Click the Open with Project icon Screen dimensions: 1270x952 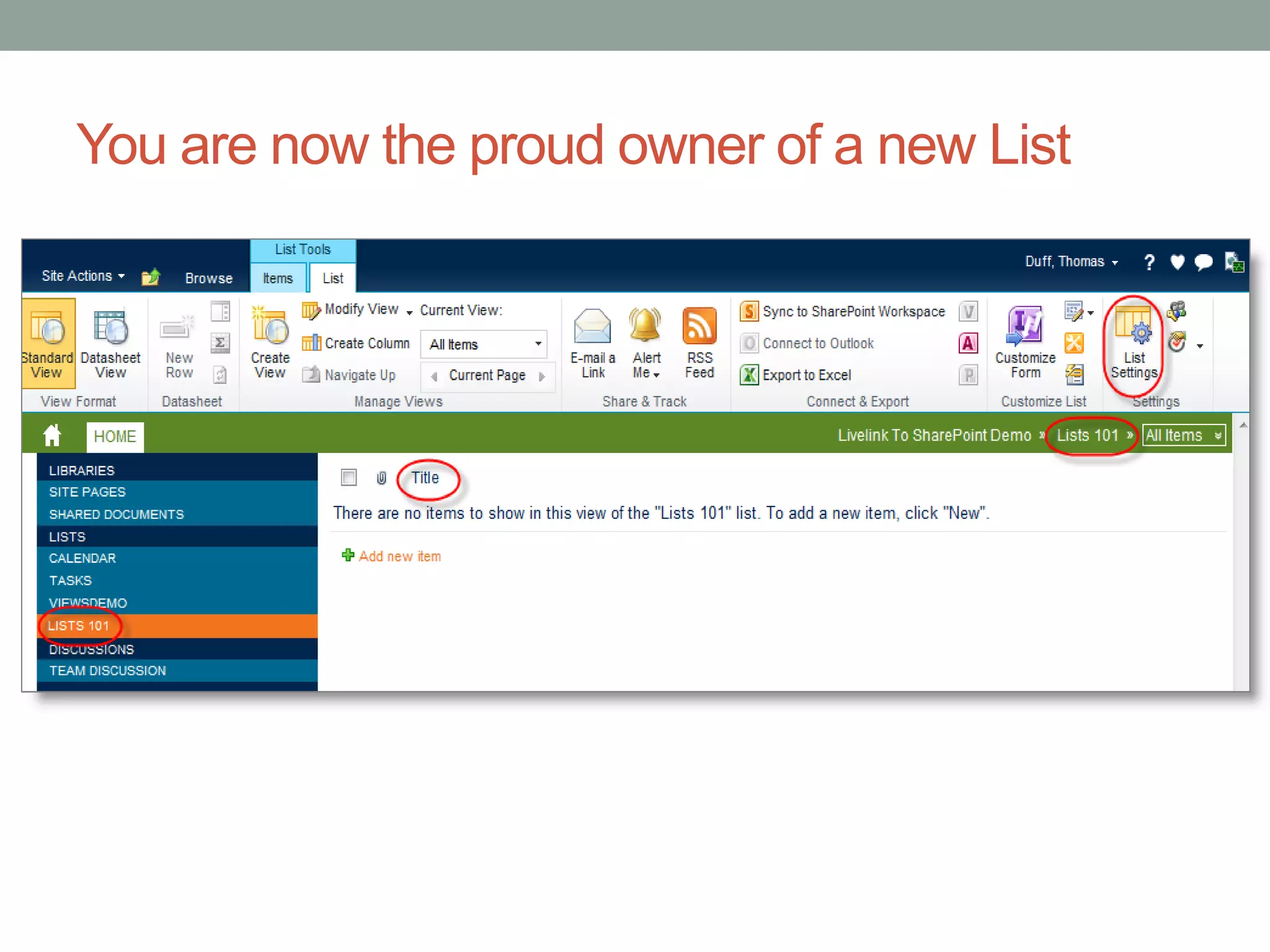(x=969, y=375)
